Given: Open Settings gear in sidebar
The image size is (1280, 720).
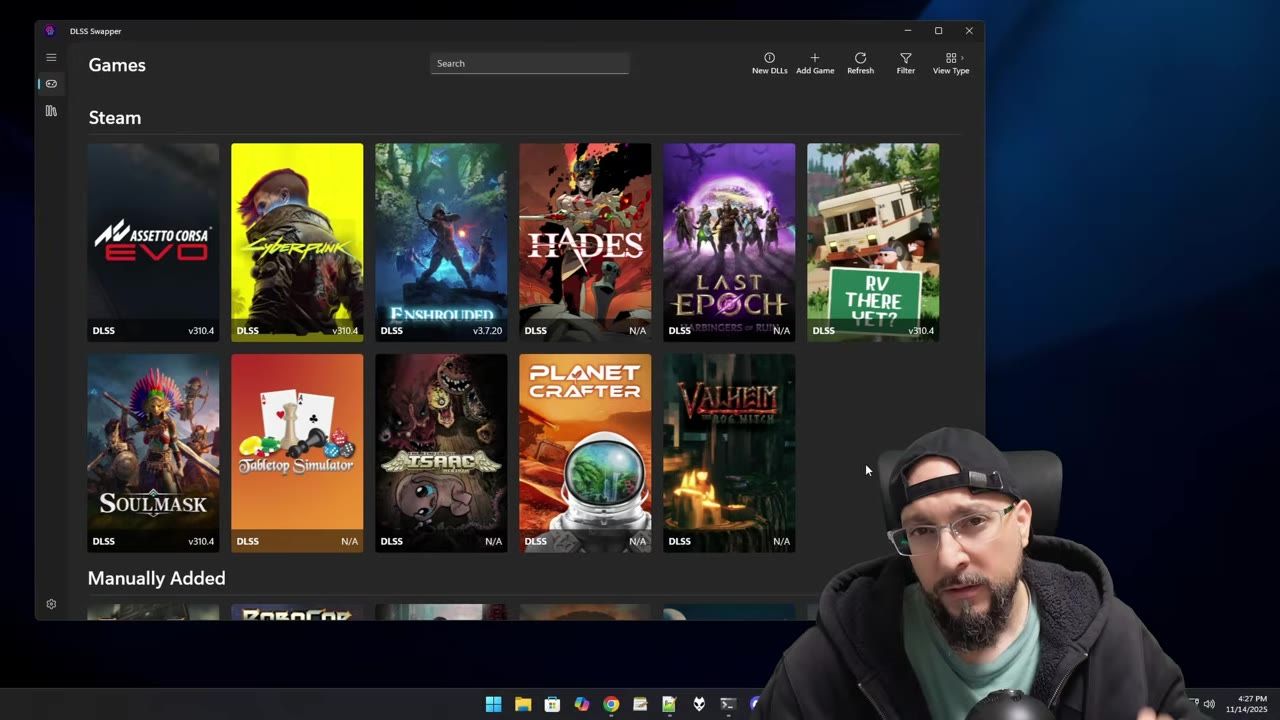Looking at the screenshot, I should tap(51, 604).
